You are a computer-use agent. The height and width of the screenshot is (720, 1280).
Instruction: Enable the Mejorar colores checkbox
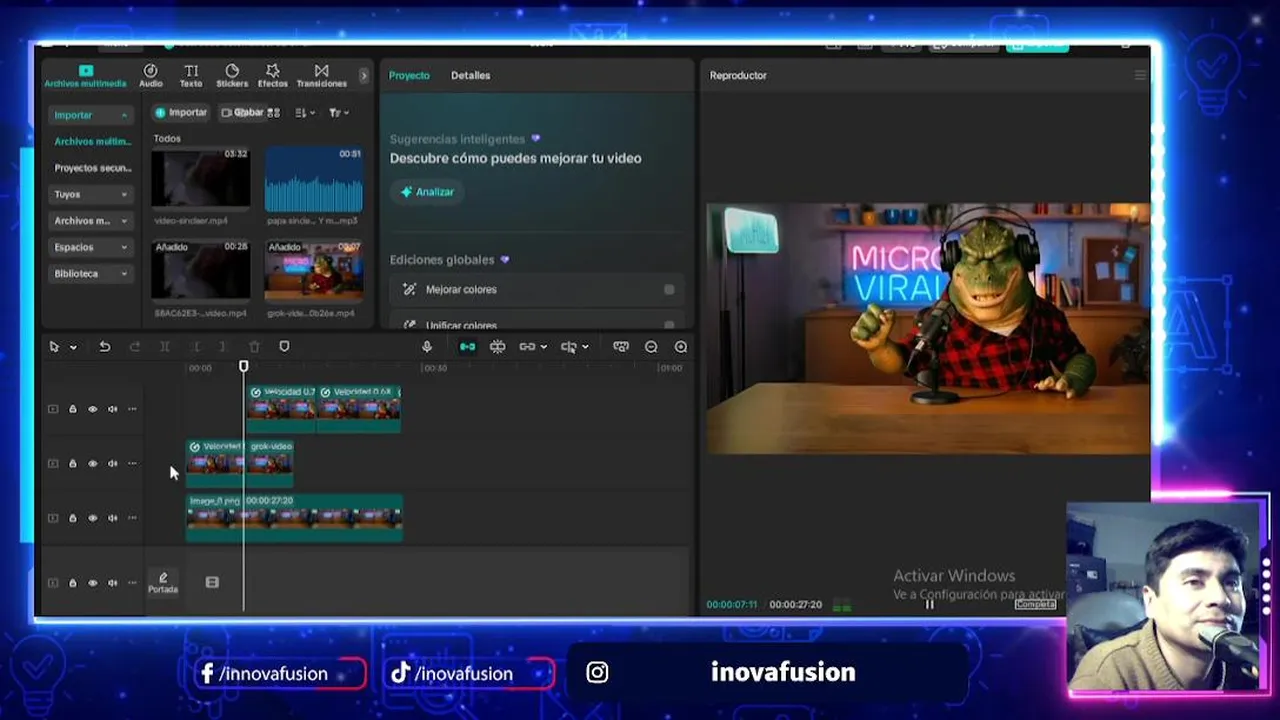(669, 290)
